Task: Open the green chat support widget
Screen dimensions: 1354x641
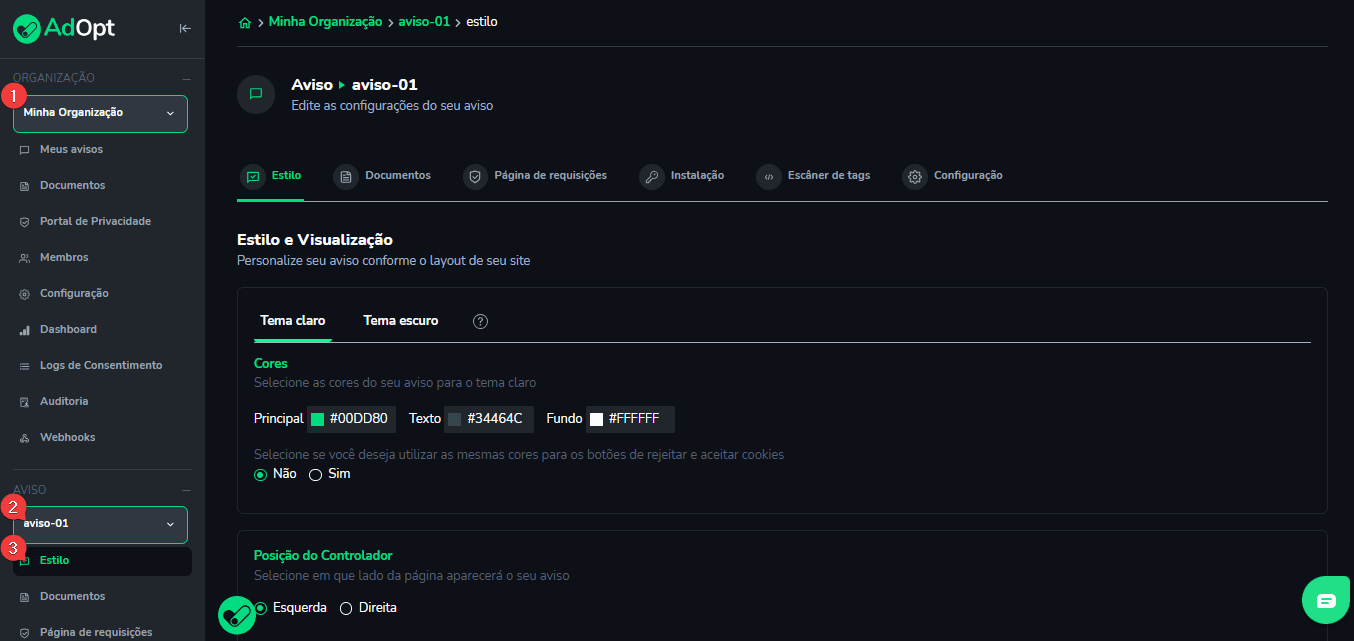Action: [x=1326, y=600]
